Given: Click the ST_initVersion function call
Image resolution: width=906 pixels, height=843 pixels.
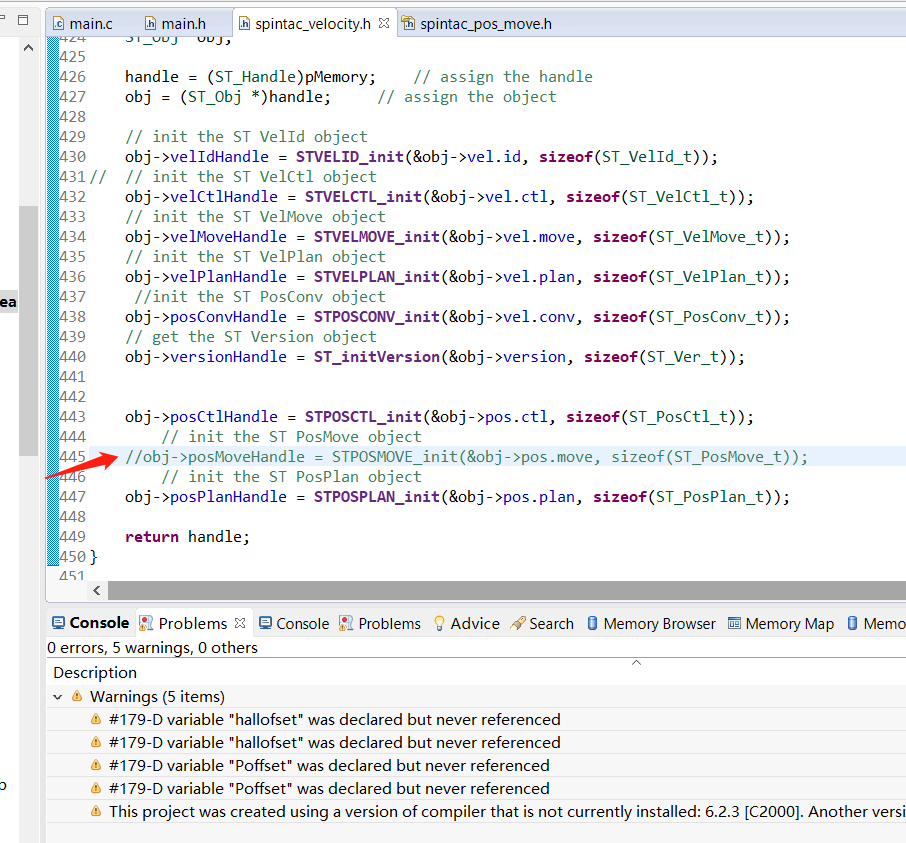Looking at the screenshot, I should (377, 357).
